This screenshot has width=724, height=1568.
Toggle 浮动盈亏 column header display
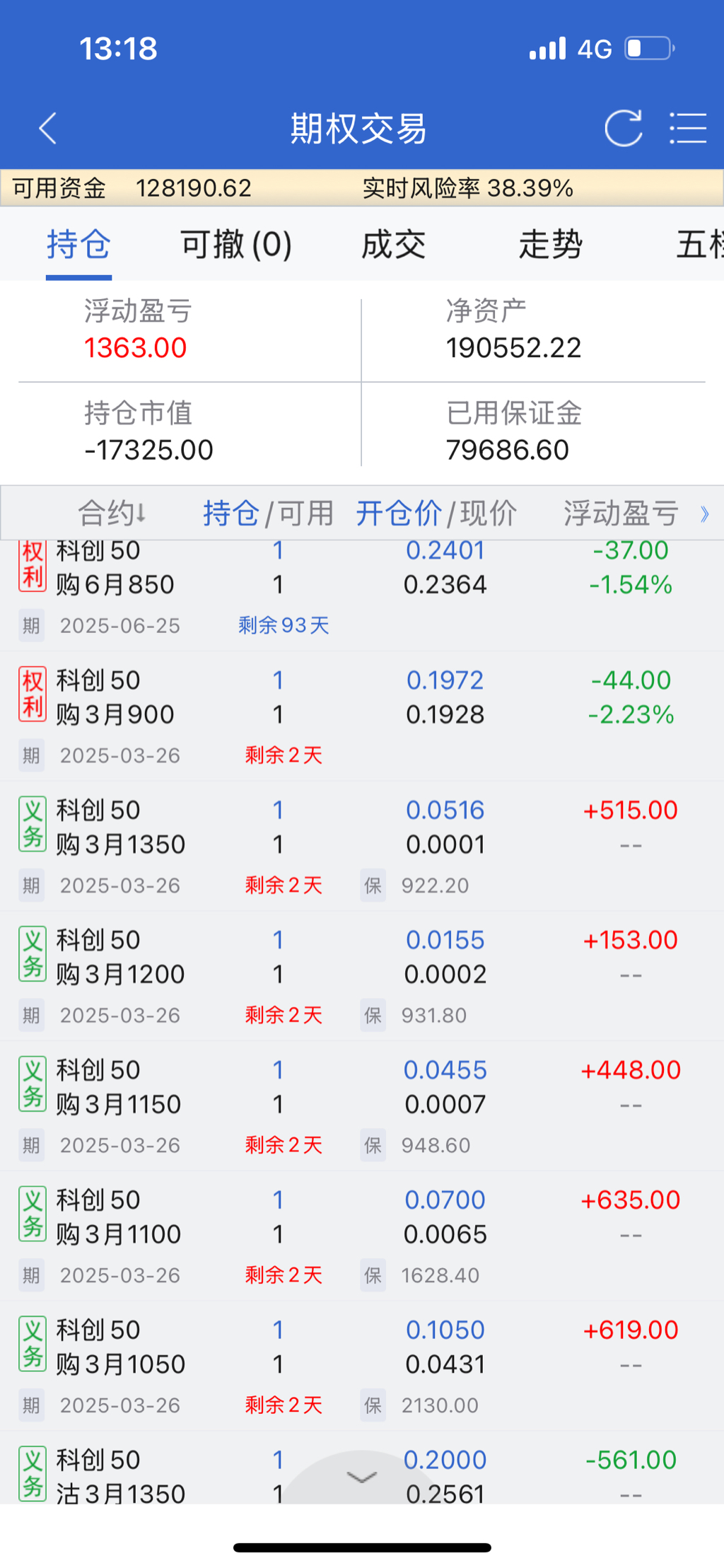click(621, 513)
